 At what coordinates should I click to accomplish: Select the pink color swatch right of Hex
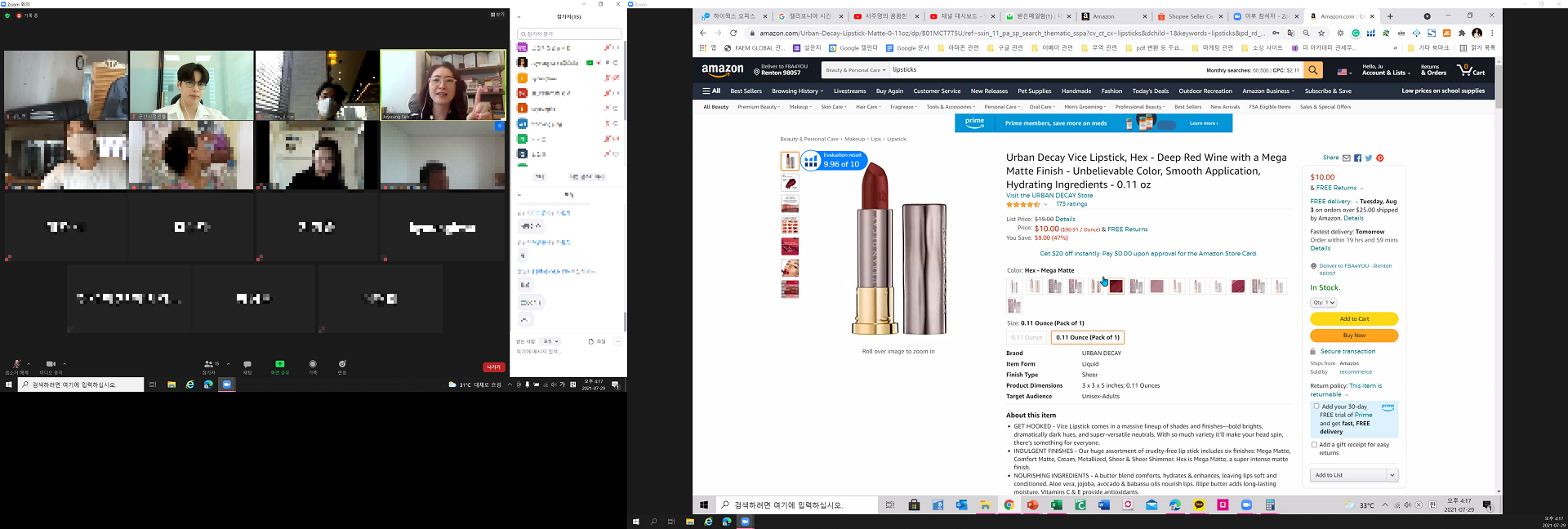pyautogui.click(x=1156, y=286)
